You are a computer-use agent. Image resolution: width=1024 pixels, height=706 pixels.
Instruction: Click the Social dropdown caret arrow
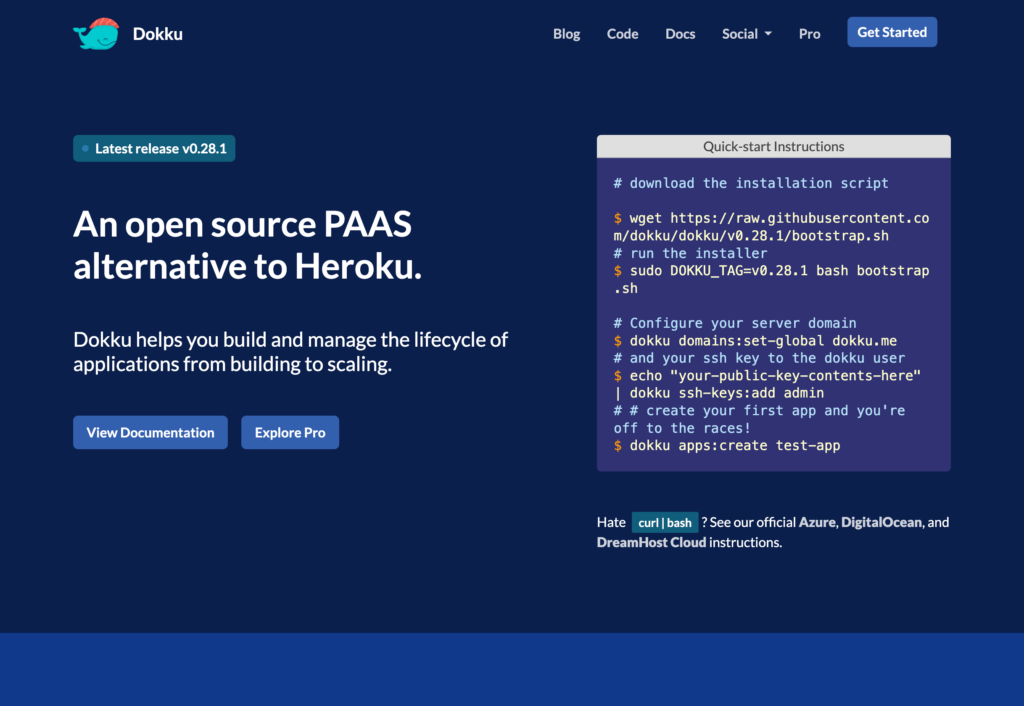point(768,34)
